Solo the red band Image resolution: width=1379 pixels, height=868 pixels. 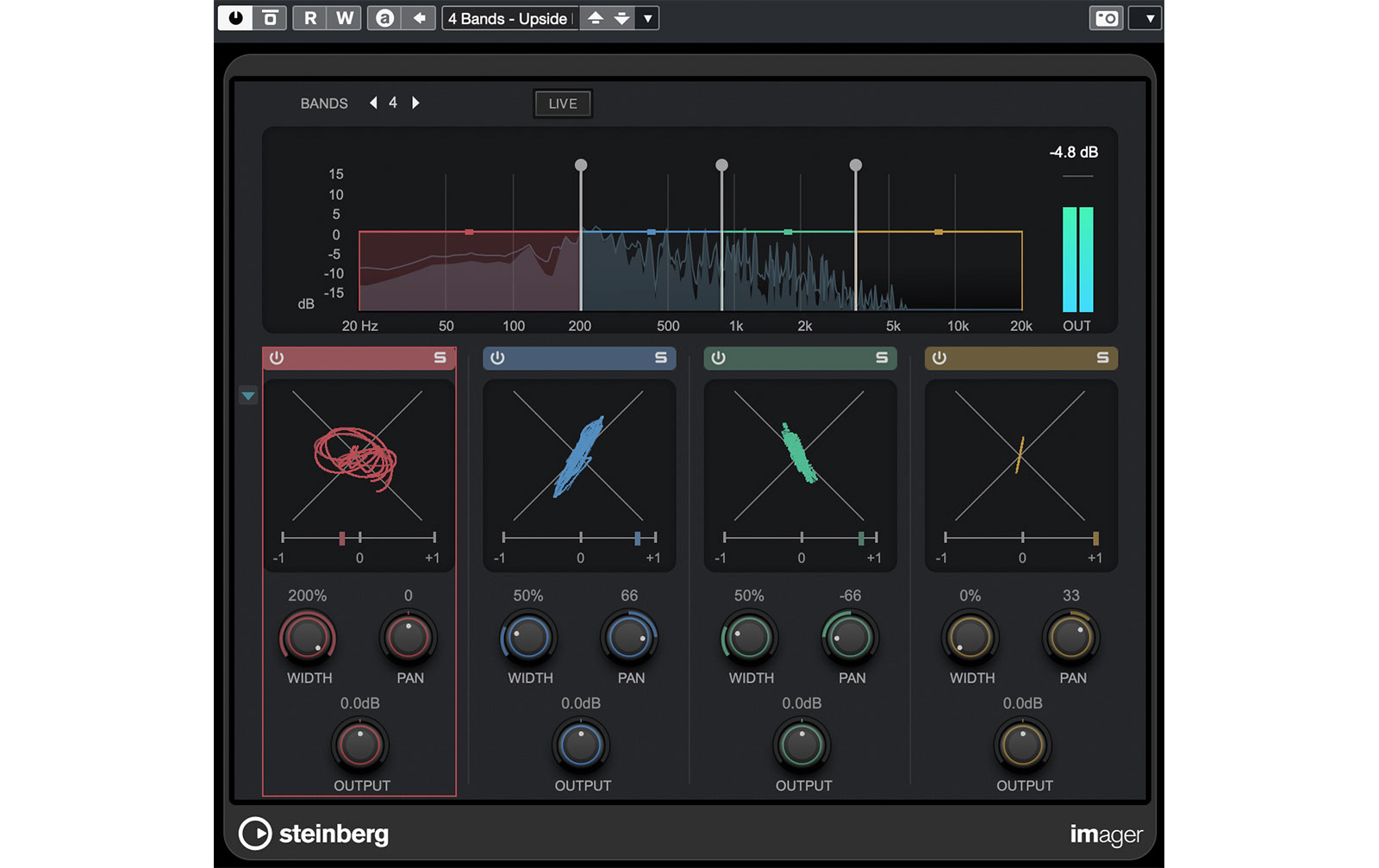440,358
